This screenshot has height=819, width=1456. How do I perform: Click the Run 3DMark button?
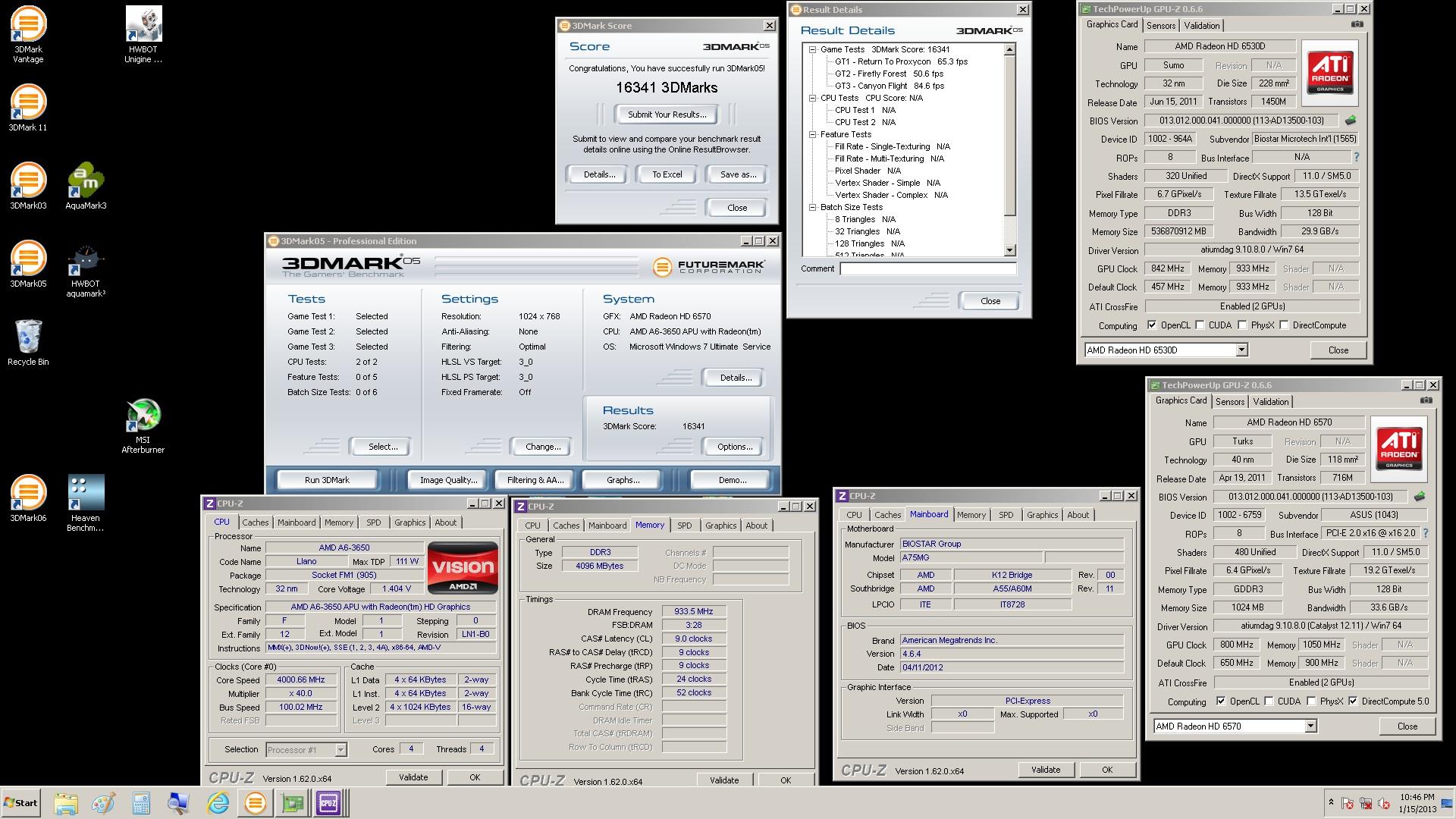327,480
